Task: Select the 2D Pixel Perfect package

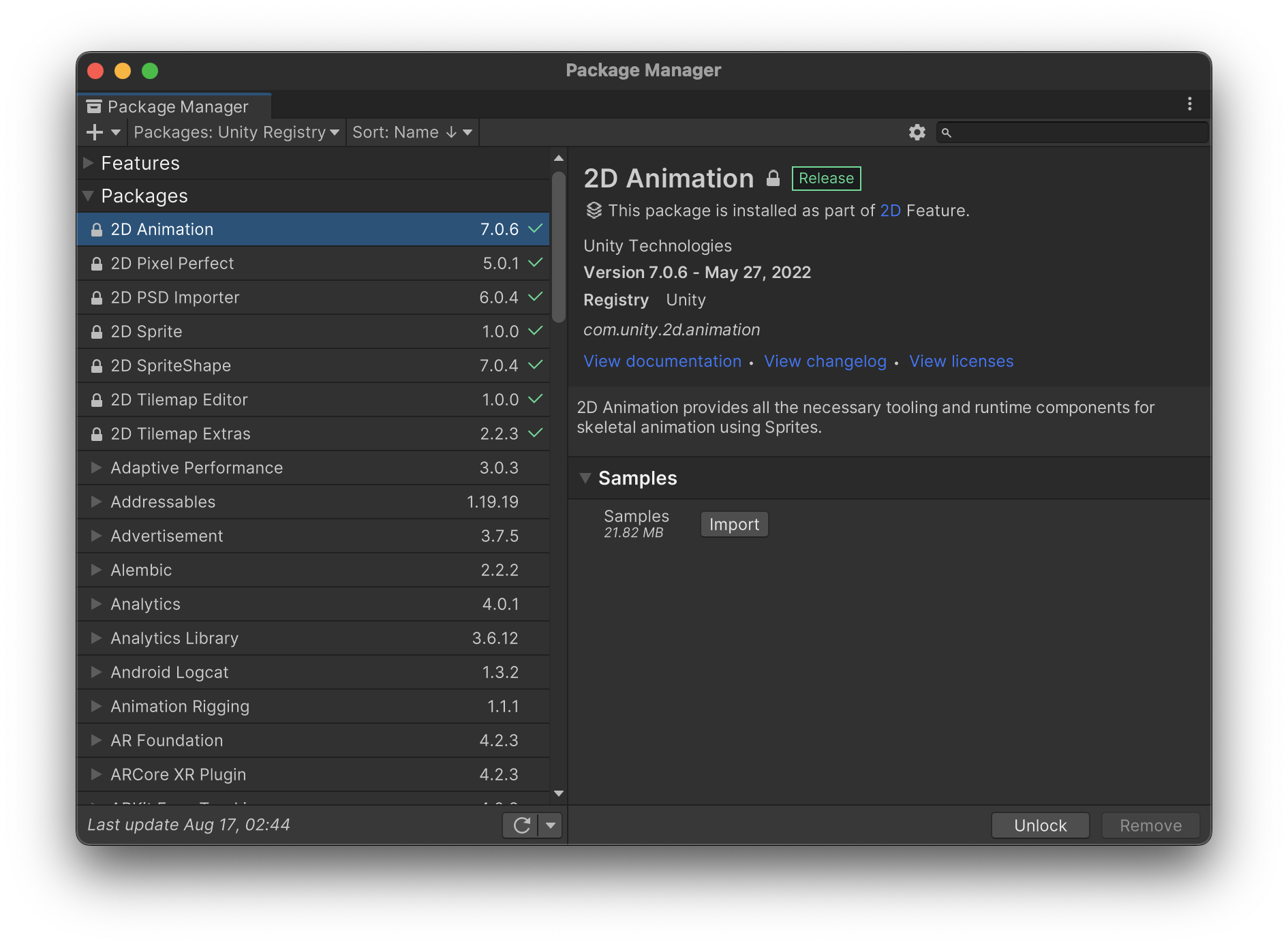Action: (x=313, y=264)
